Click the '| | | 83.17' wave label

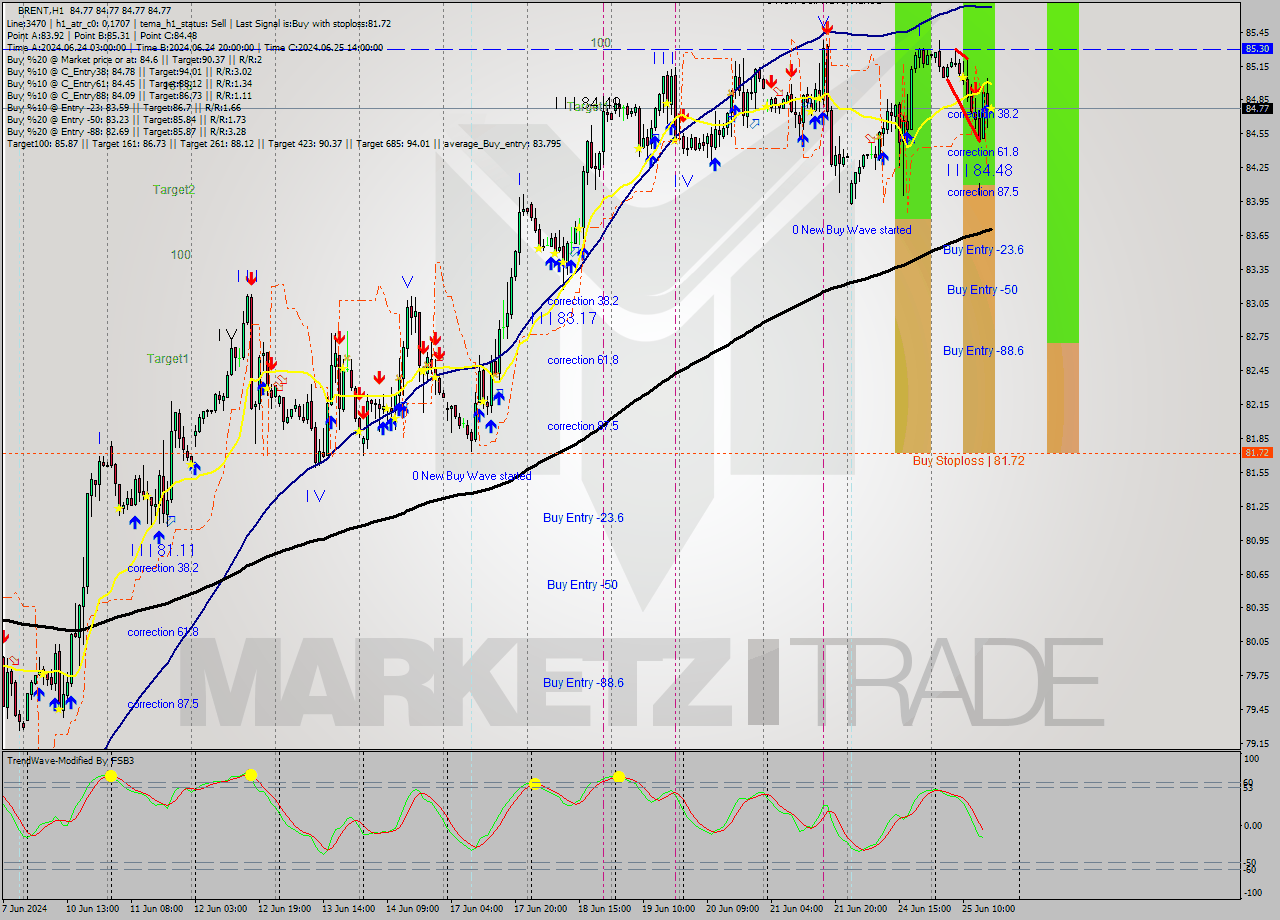coord(563,318)
